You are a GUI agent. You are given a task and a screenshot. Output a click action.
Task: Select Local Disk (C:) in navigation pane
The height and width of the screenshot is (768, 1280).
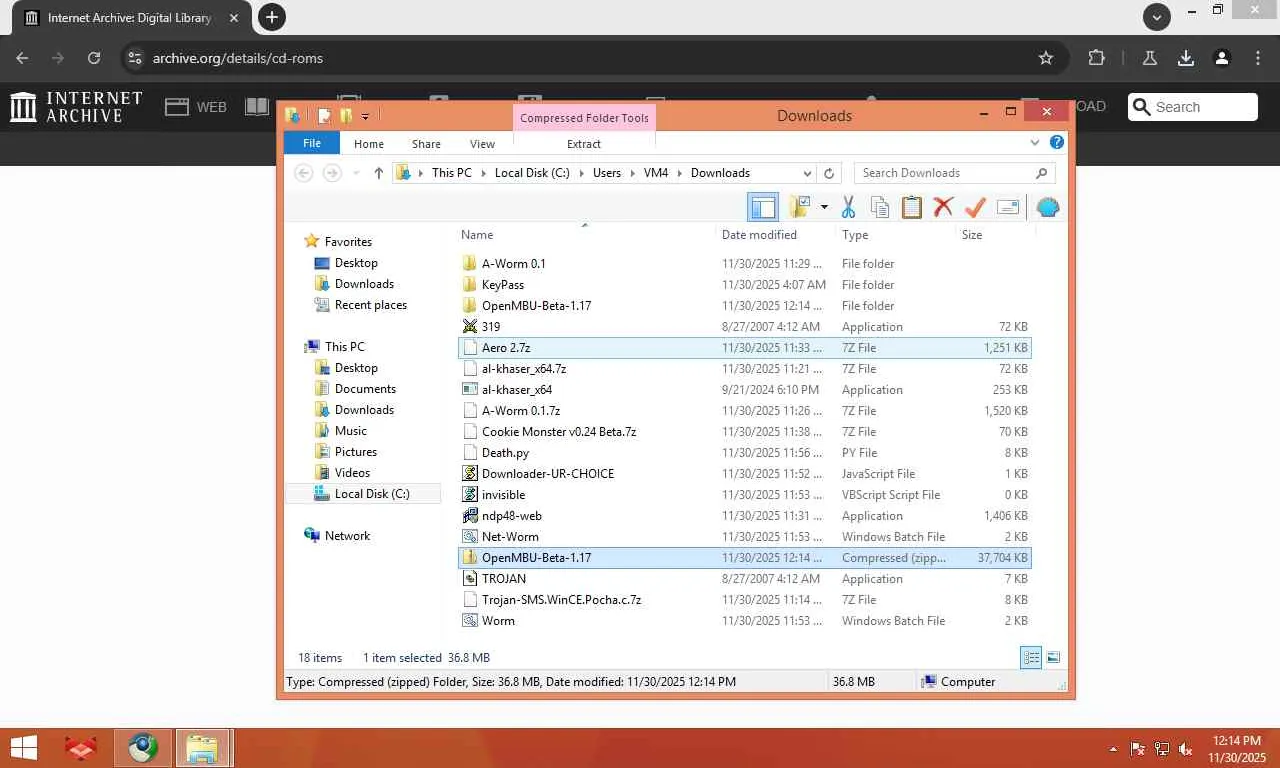[x=363, y=494]
